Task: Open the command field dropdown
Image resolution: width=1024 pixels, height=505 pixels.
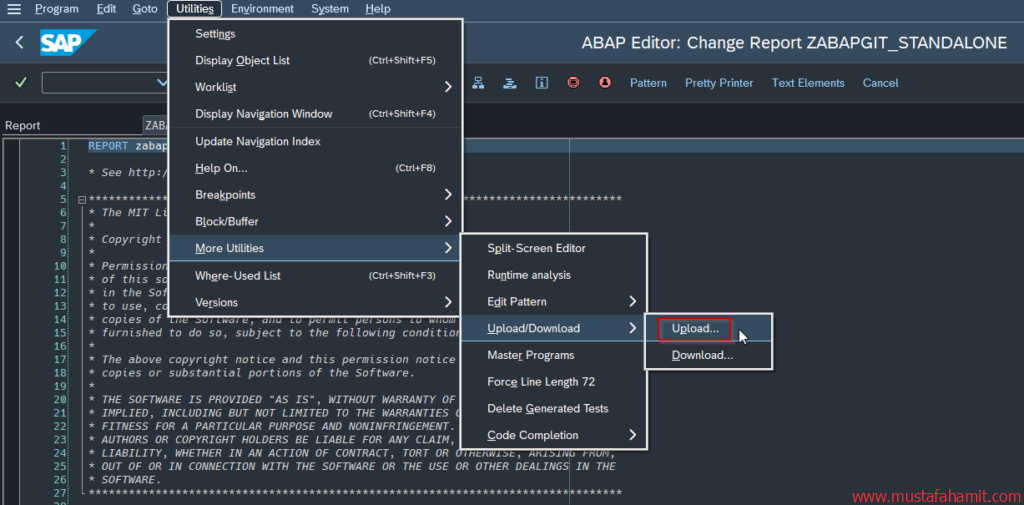Action: 162,83
